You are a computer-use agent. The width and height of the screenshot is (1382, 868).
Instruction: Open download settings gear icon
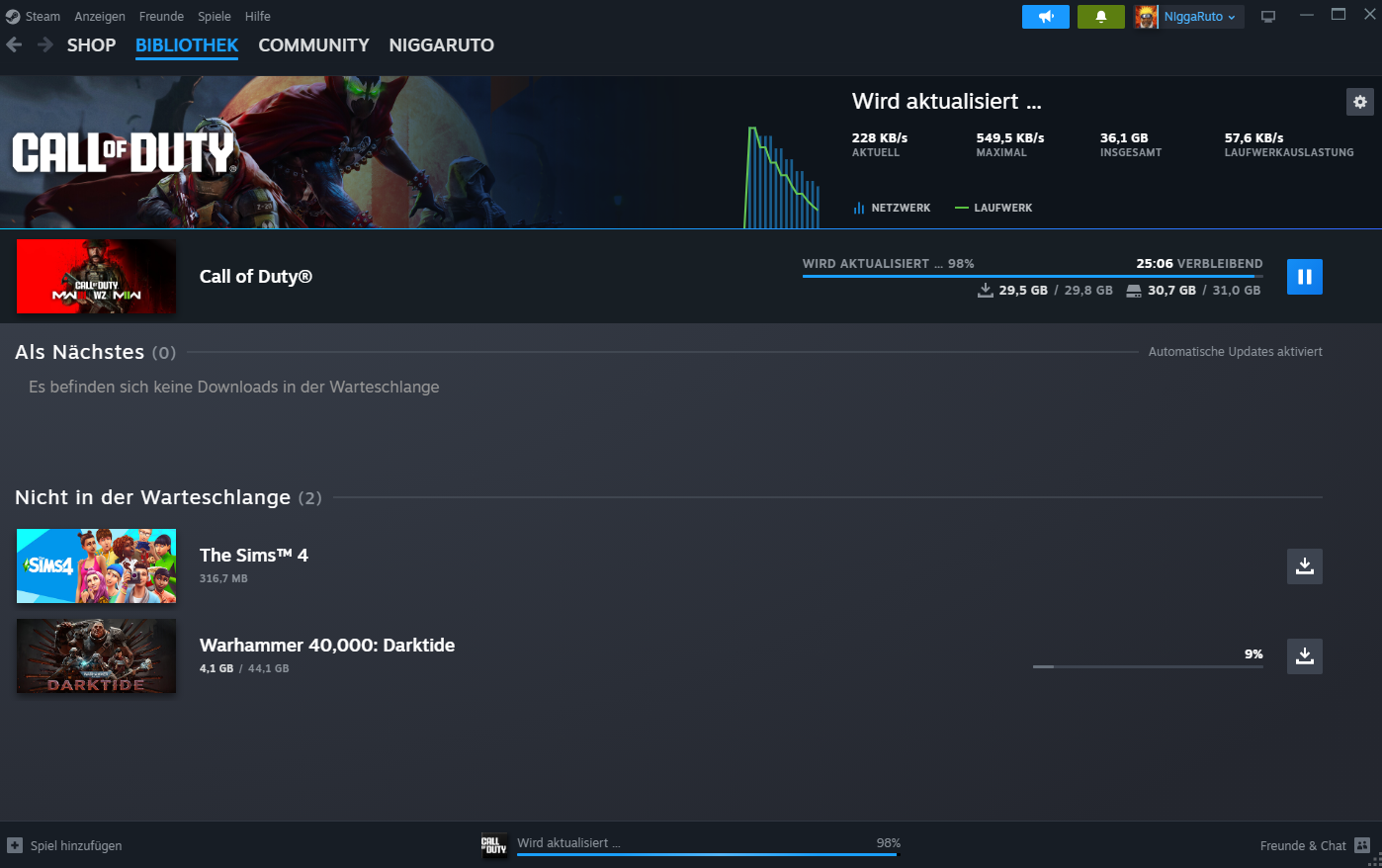1360,102
